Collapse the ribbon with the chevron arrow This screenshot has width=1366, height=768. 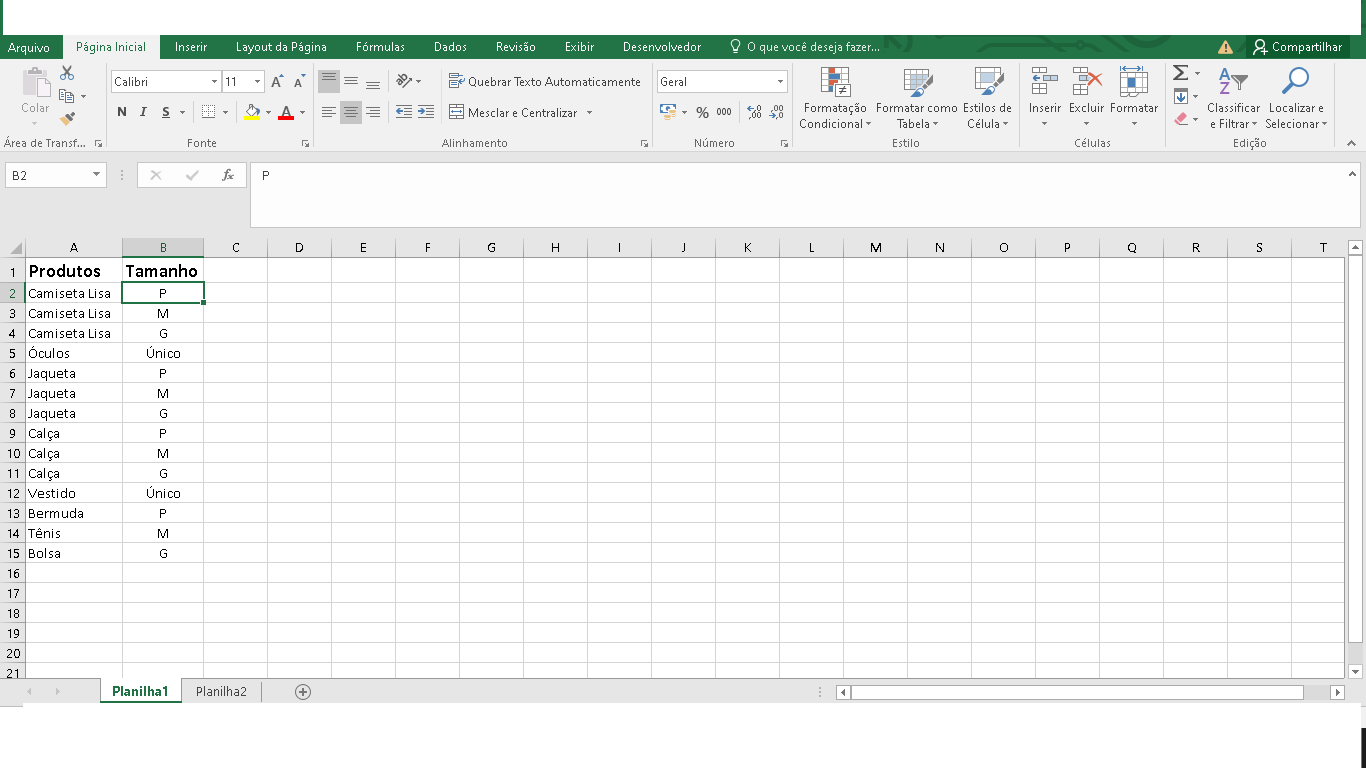click(x=1352, y=144)
